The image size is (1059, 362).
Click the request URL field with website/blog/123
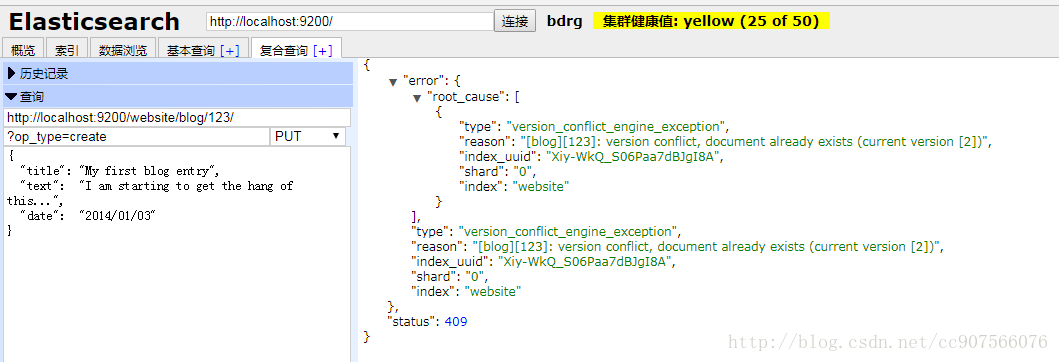click(x=177, y=118)
